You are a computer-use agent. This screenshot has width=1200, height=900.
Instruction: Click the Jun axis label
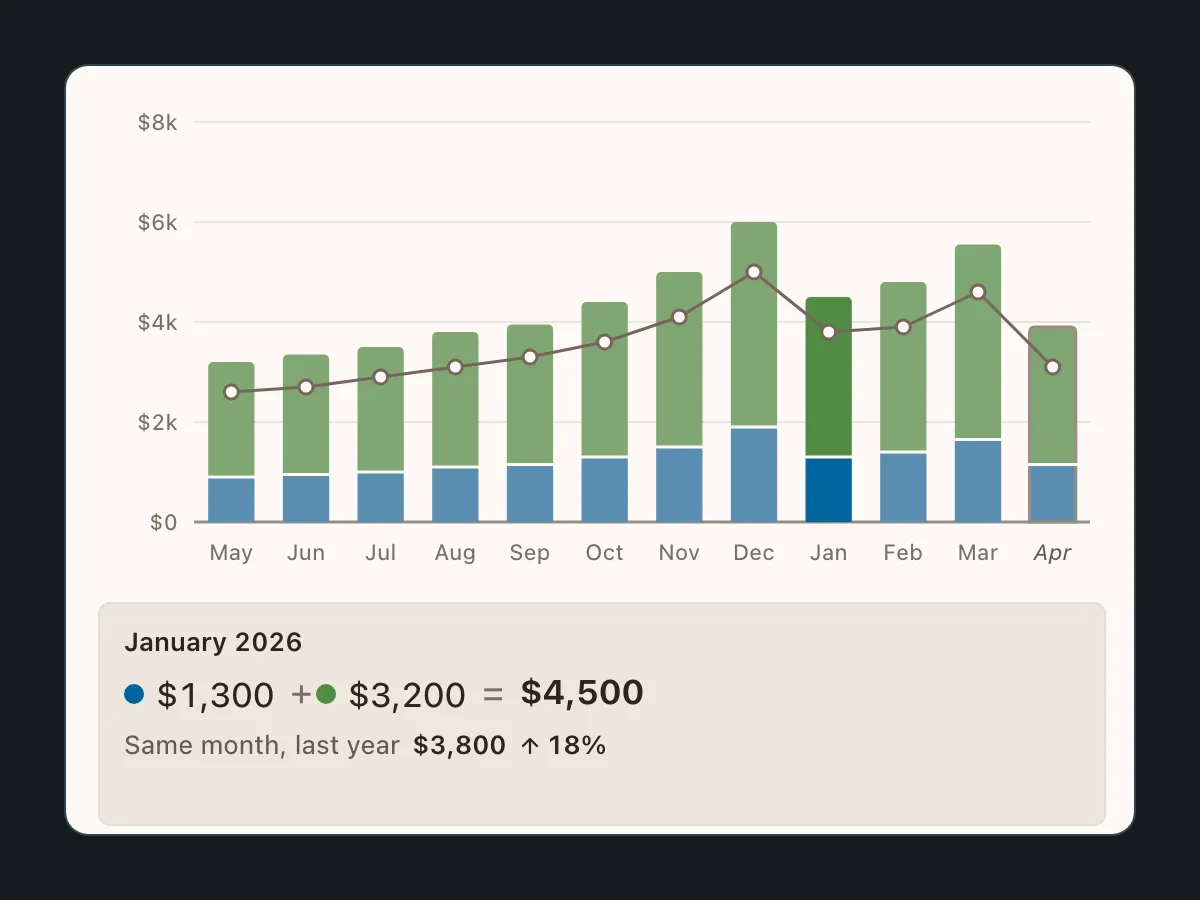tap(306, 553)
